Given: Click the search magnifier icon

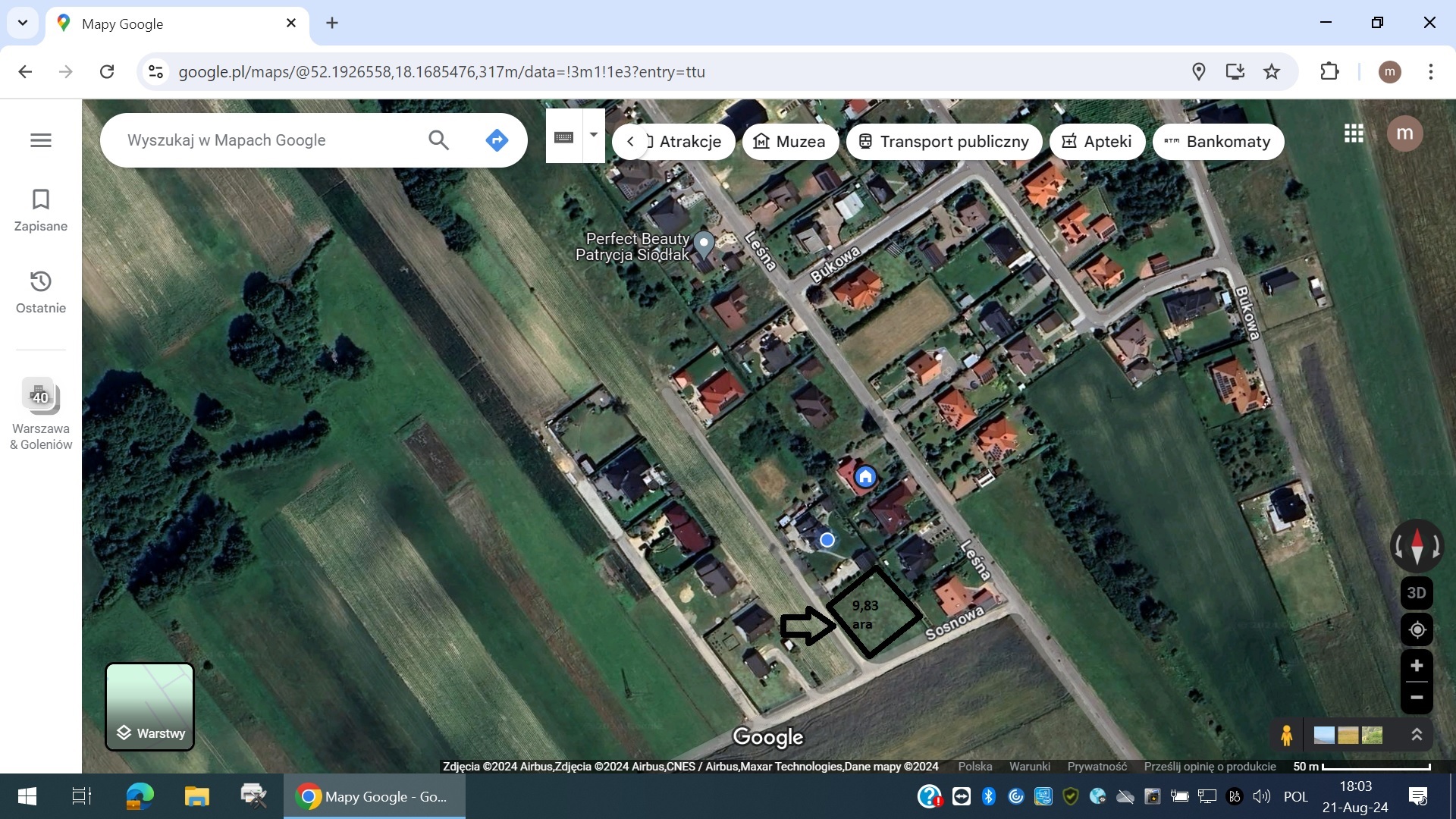Looking at the screenshot, I should pyautogui.click(x=438, y=140).
